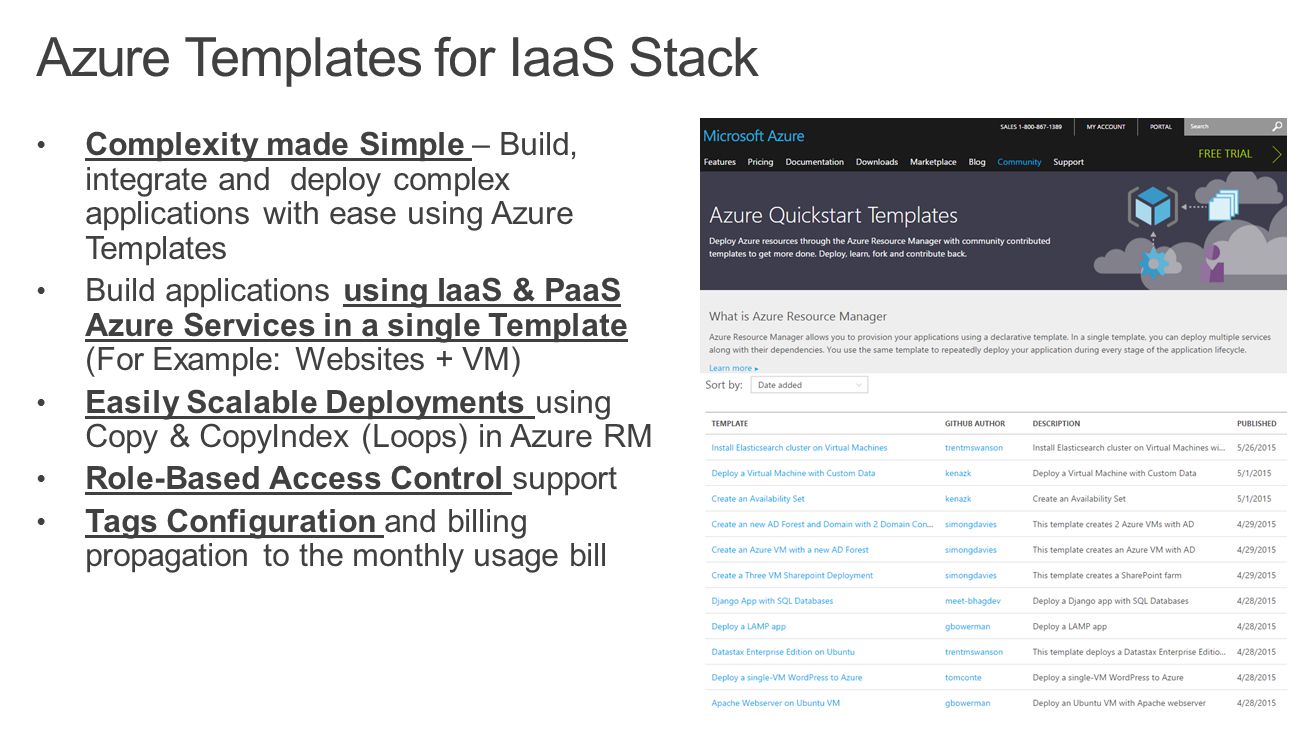Click the trentmswanson author link in first row
Viewport: 1305px width, 734px height.
[x=974, y=448]
